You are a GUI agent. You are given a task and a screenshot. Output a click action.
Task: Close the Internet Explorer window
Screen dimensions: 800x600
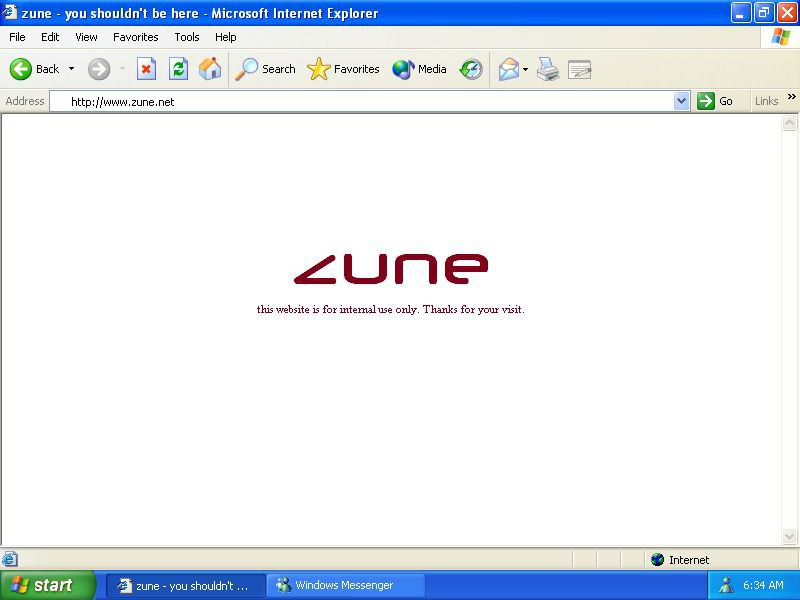787,13
